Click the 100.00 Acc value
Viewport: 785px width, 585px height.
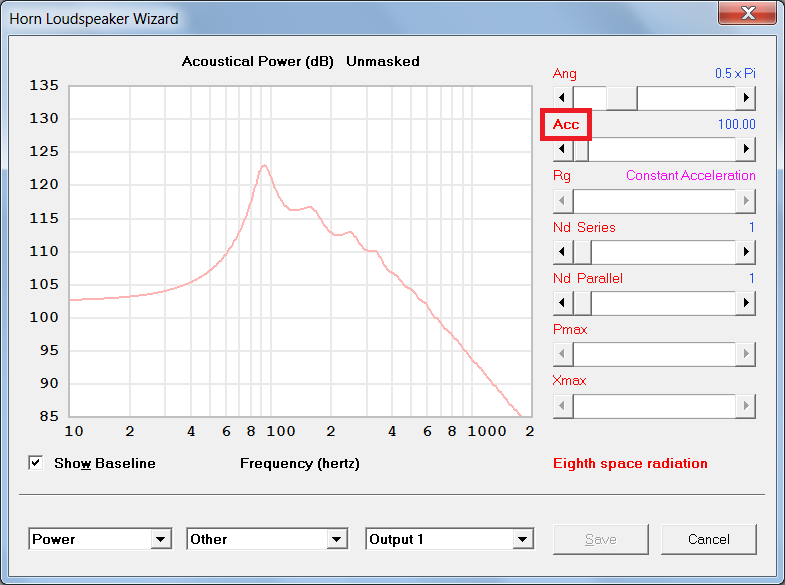[736, 124]
